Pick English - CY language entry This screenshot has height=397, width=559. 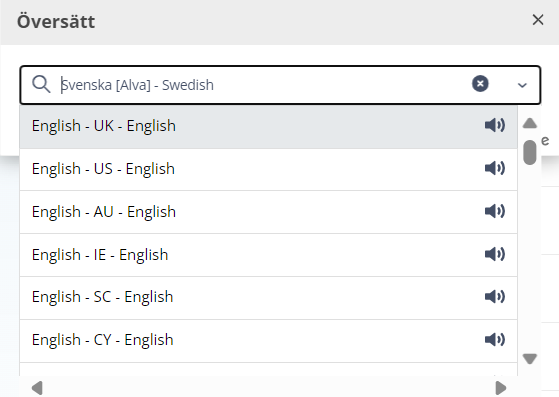pyautogui.click(x=268, y=341)
